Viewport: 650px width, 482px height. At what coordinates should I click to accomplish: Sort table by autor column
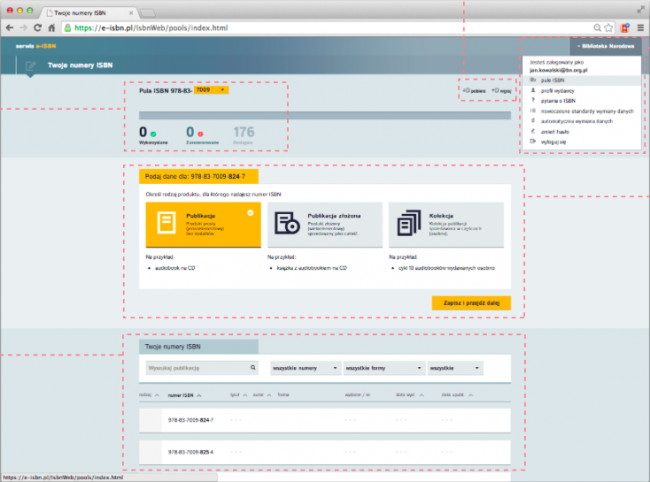[x=262, y=395]
